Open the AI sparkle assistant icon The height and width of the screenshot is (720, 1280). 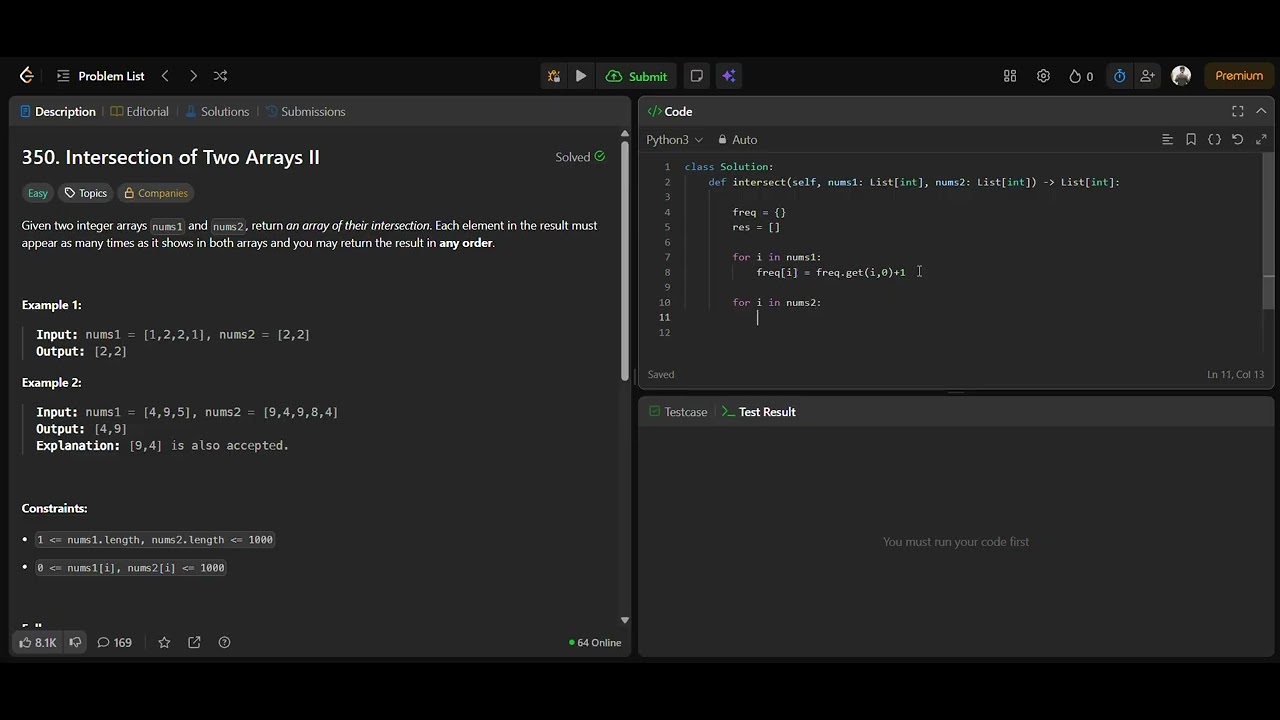728,76
